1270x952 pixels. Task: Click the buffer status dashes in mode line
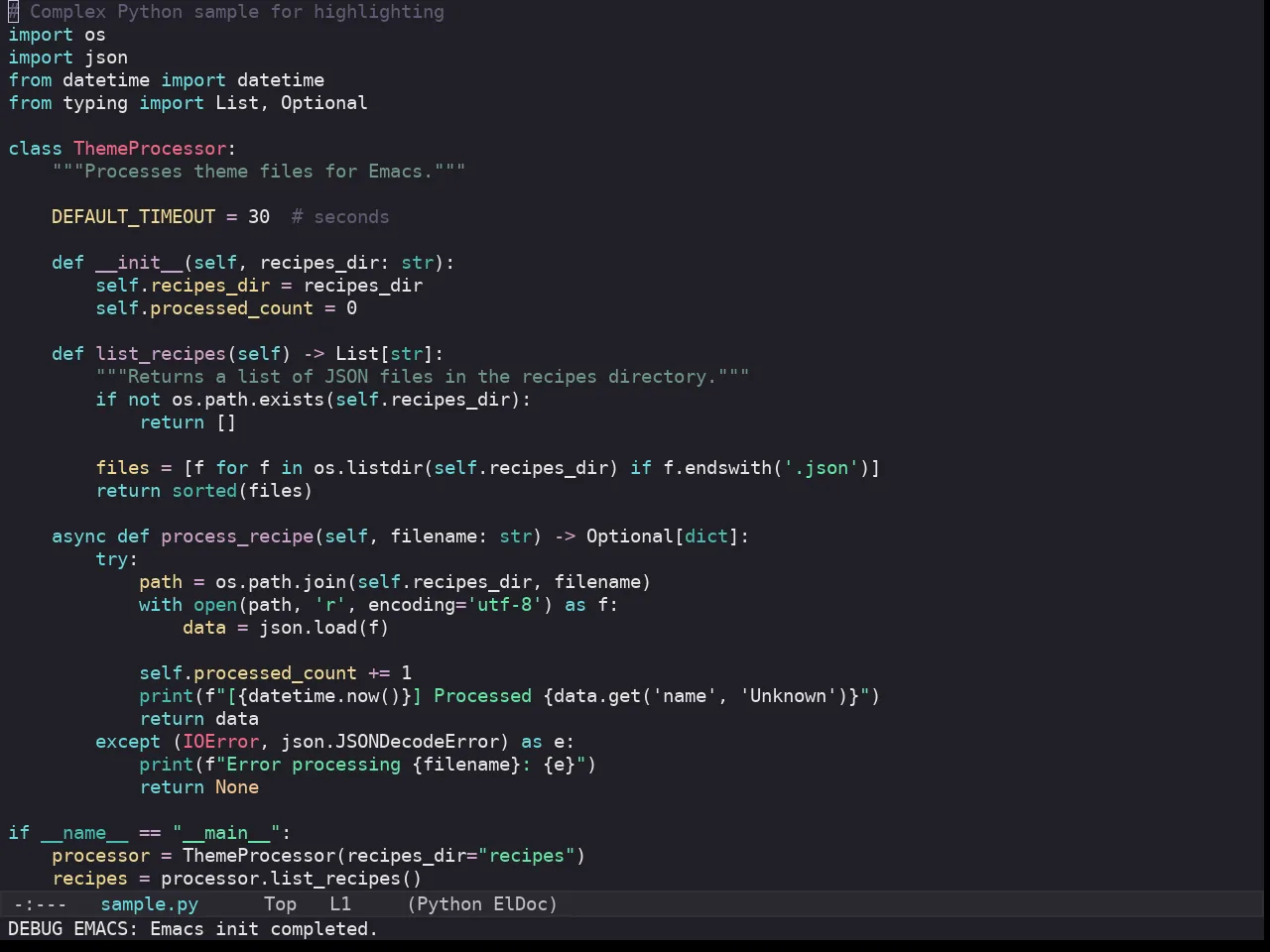click(x=40, y=903)
